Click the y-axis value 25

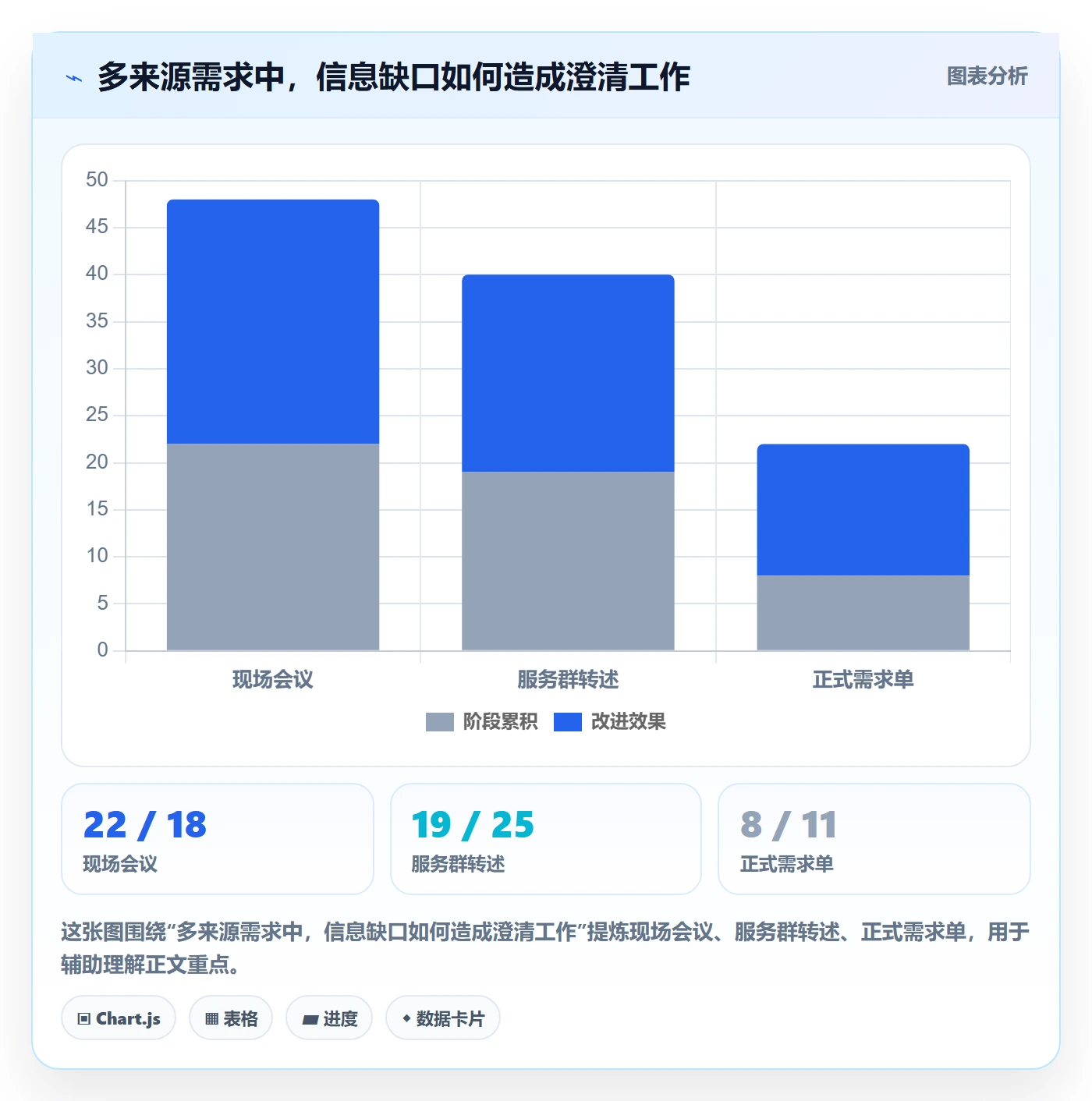tap(97, 415)
